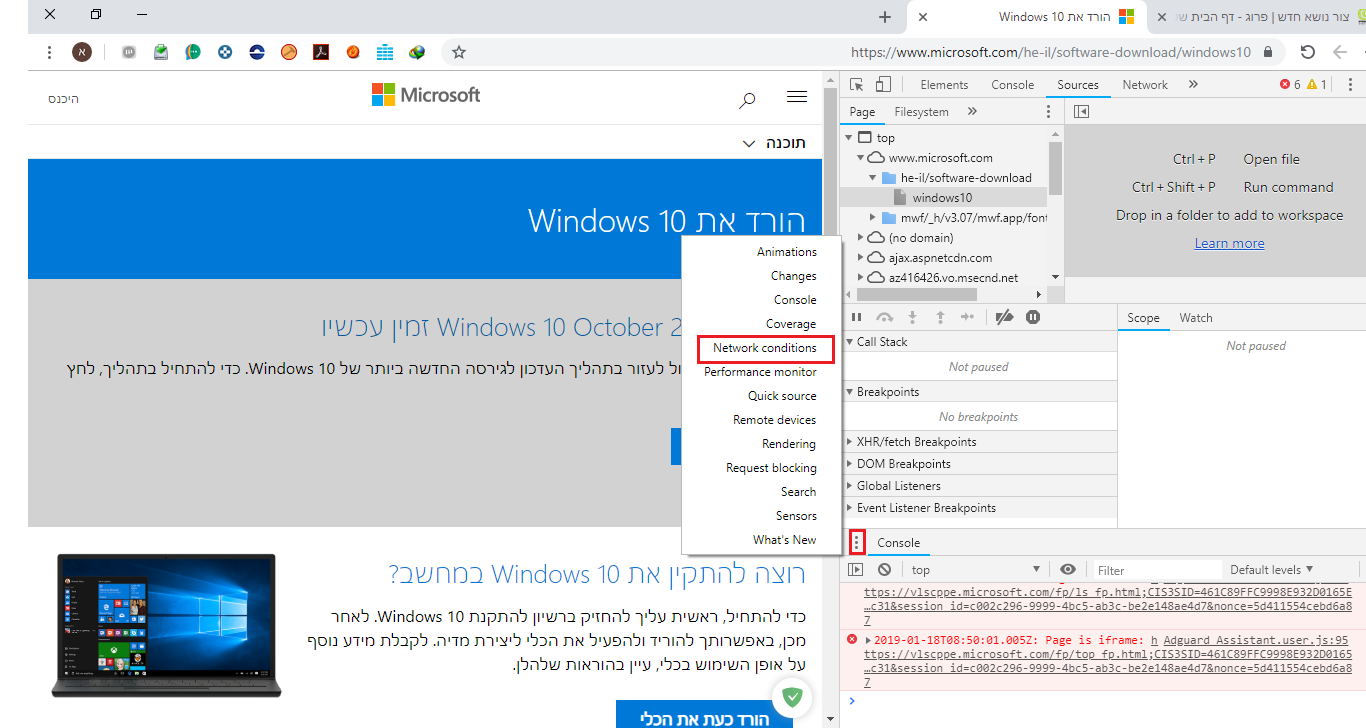Click the היכנס sign-in link

(x=63, y=98)
